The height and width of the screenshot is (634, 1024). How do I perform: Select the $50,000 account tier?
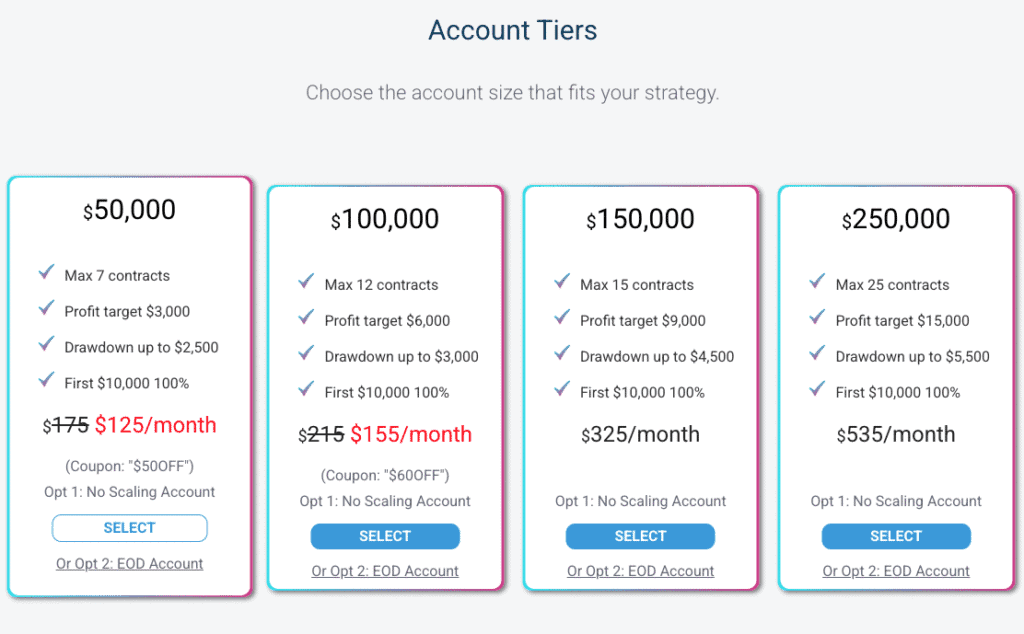pyautogui.click(x=129, y=528)
